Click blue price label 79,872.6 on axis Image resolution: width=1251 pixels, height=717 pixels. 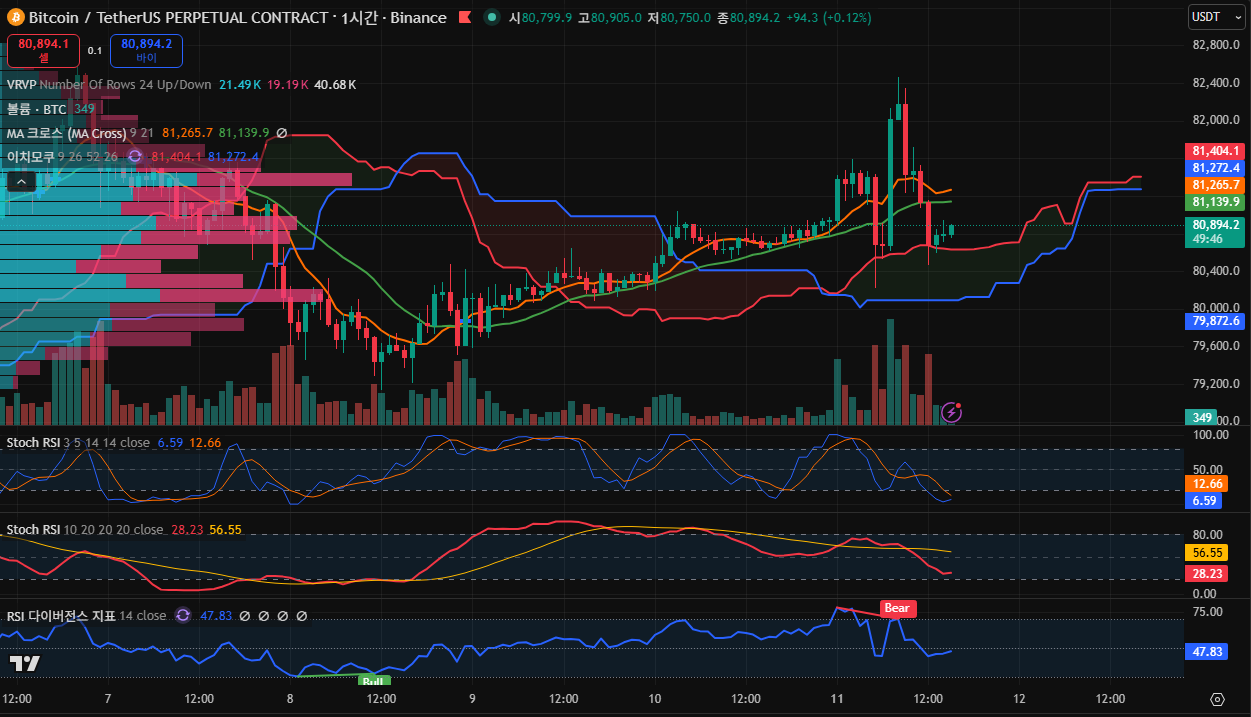point(1216,321)
